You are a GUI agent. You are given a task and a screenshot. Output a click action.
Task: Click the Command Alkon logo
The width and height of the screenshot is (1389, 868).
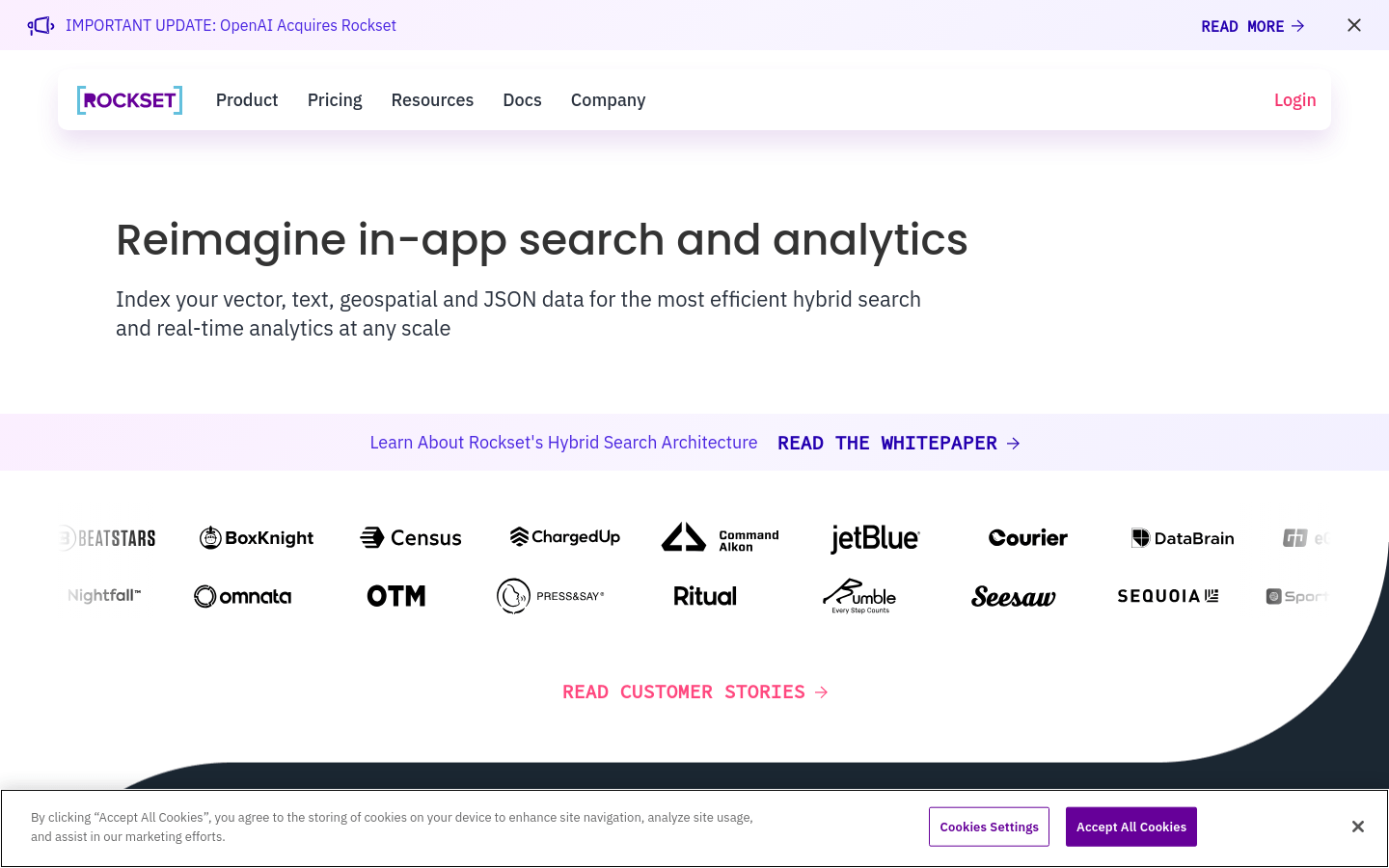(x=720, y=538)
